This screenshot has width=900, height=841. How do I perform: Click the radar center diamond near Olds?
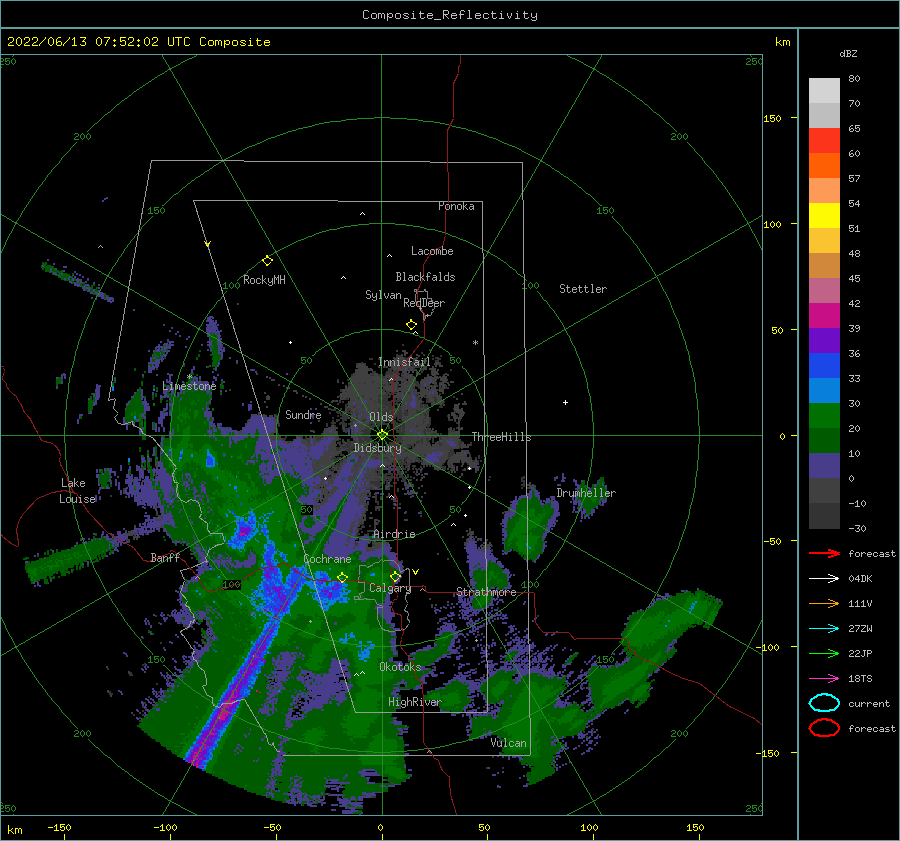[382, 435]
